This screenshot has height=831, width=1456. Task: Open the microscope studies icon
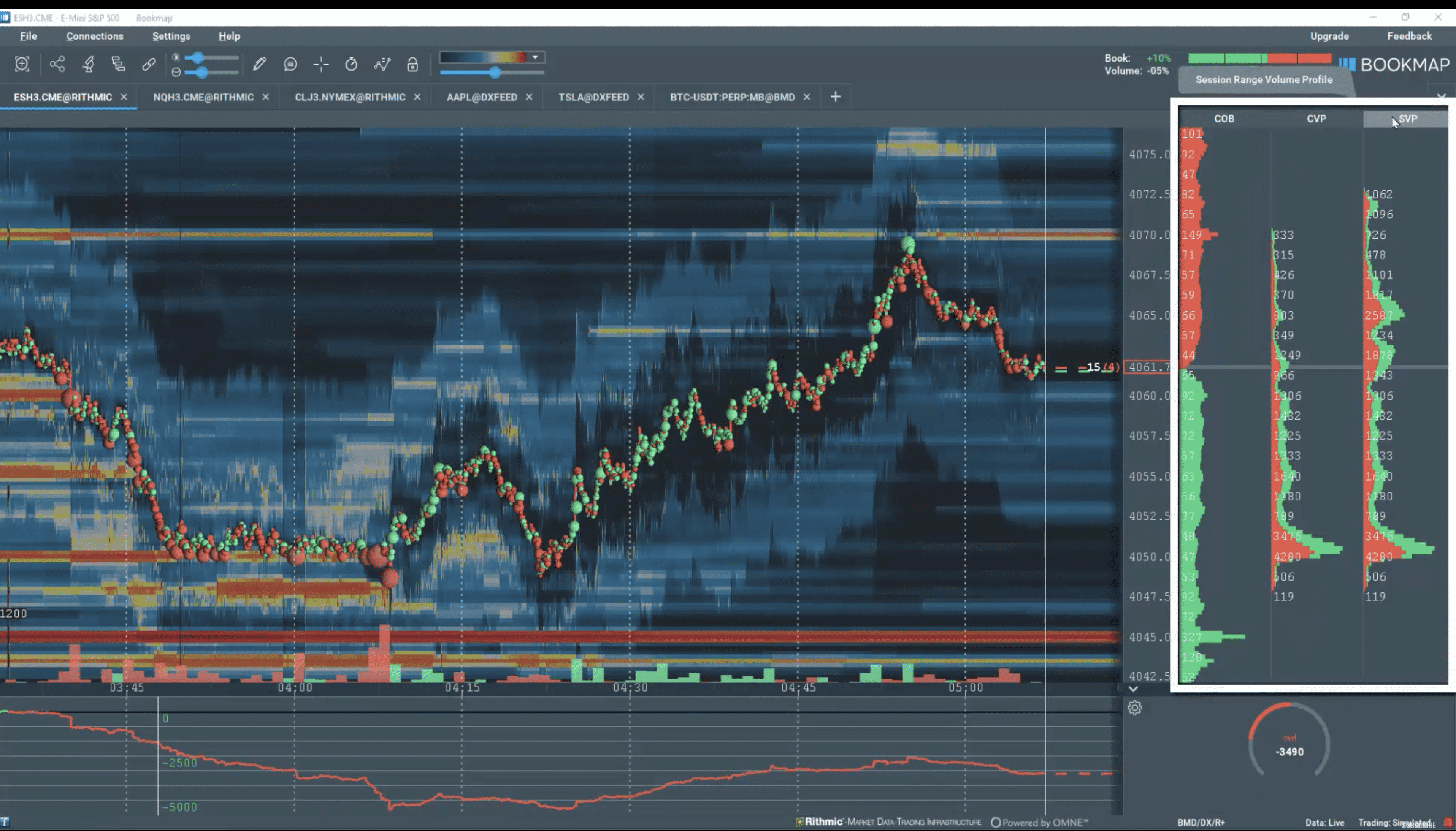pyautogui.click(x=88, y=64)
